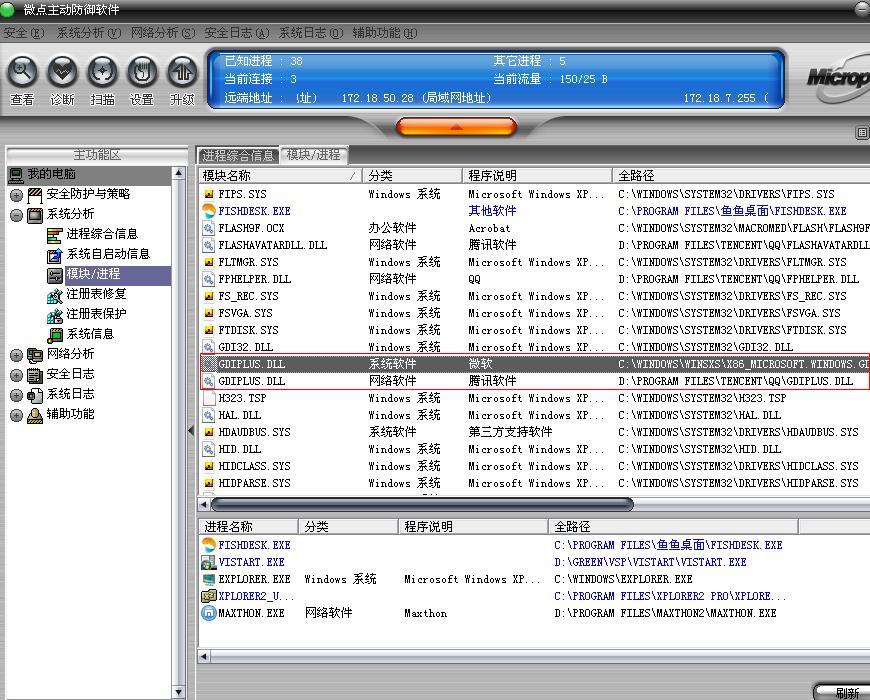
Task: Open the 系统分析(V) menu
Action: click(89, 33)
